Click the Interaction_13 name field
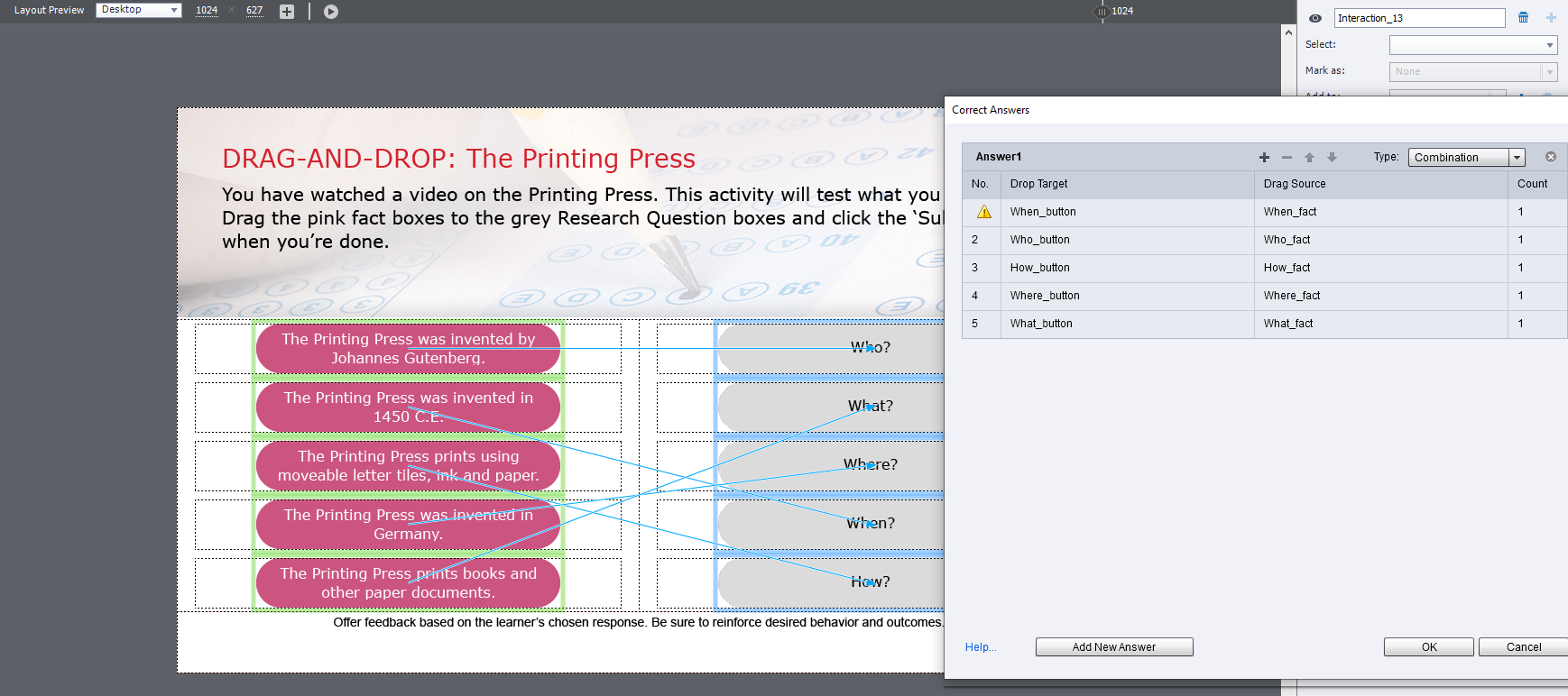Image resolution: width=1568 pixels, height=696 pixels. [x=1418, y=18]
